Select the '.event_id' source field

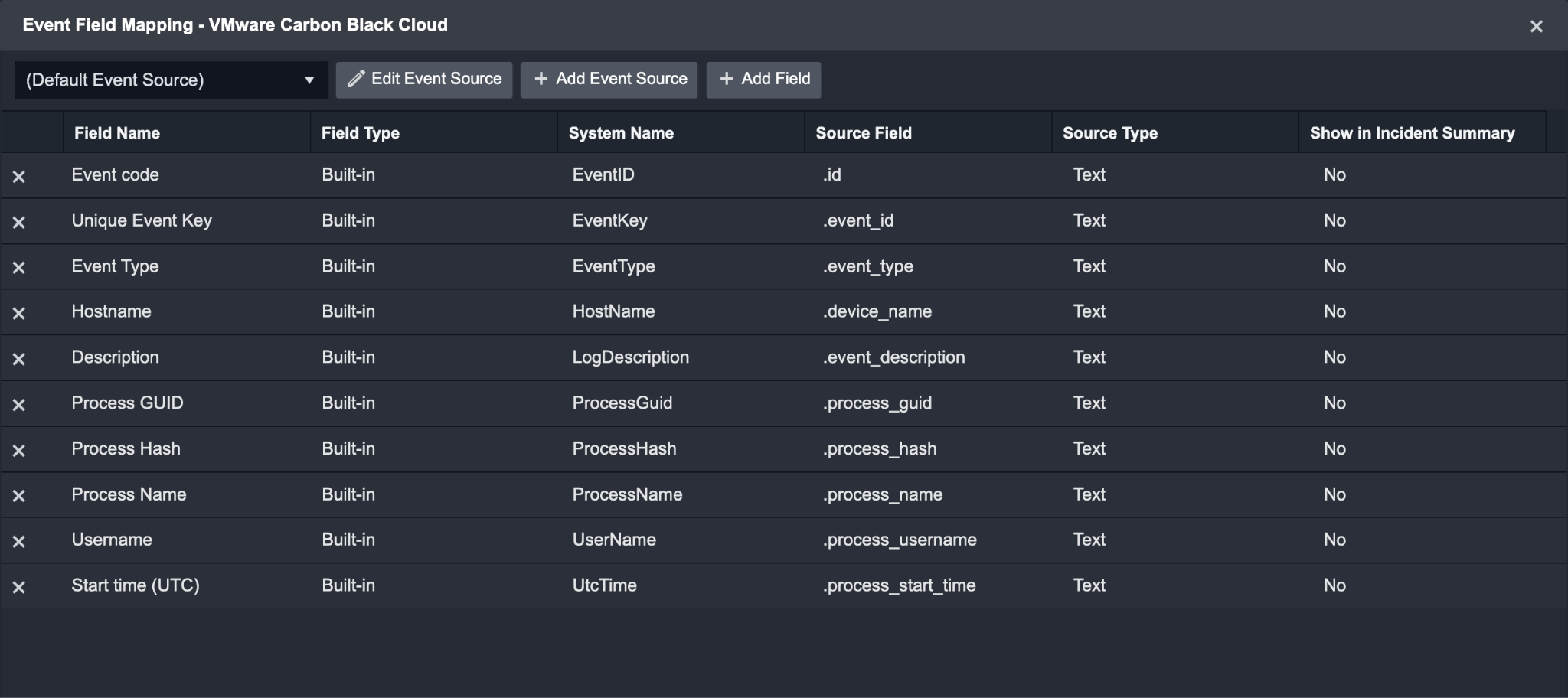click(x=858, y=220)
